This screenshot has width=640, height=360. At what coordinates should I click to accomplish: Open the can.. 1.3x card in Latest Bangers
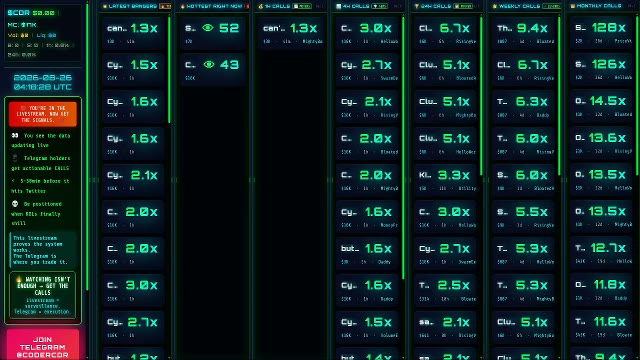134,33
